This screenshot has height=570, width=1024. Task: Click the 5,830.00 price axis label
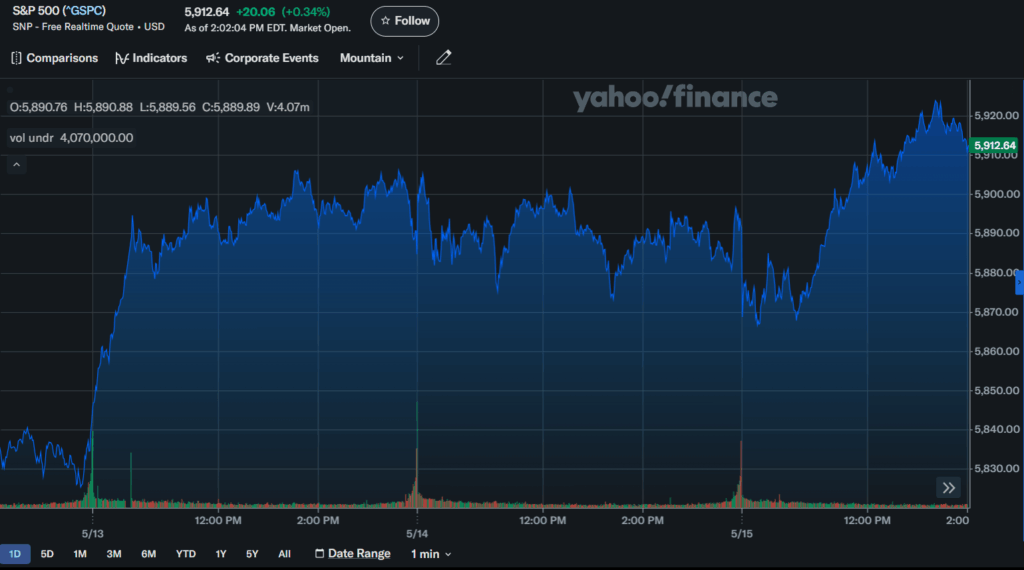click(996, 468)
